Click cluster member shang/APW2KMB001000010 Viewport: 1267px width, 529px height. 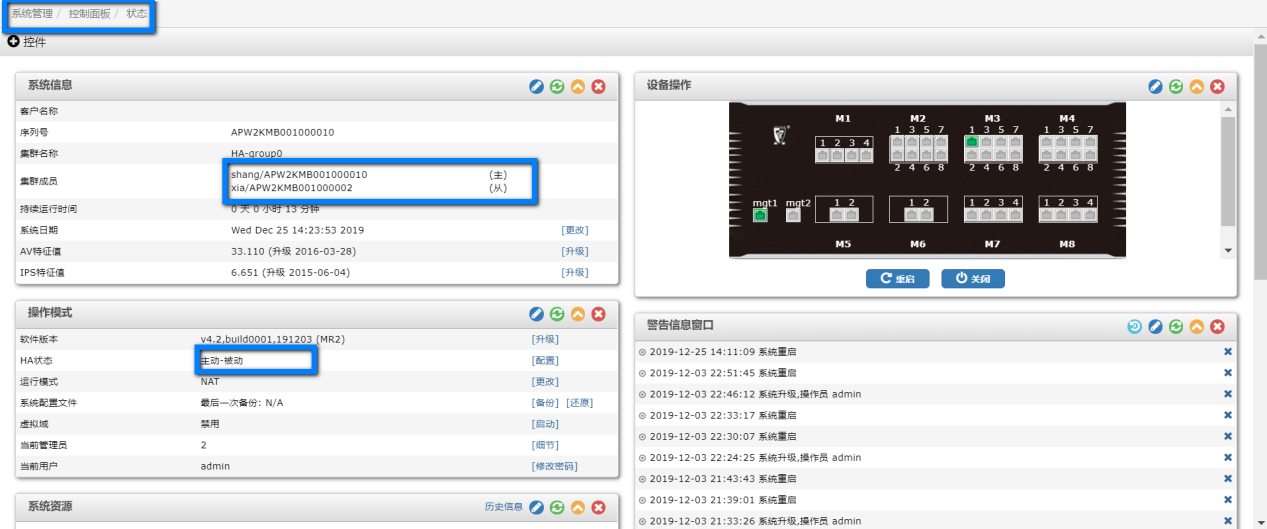299,174
